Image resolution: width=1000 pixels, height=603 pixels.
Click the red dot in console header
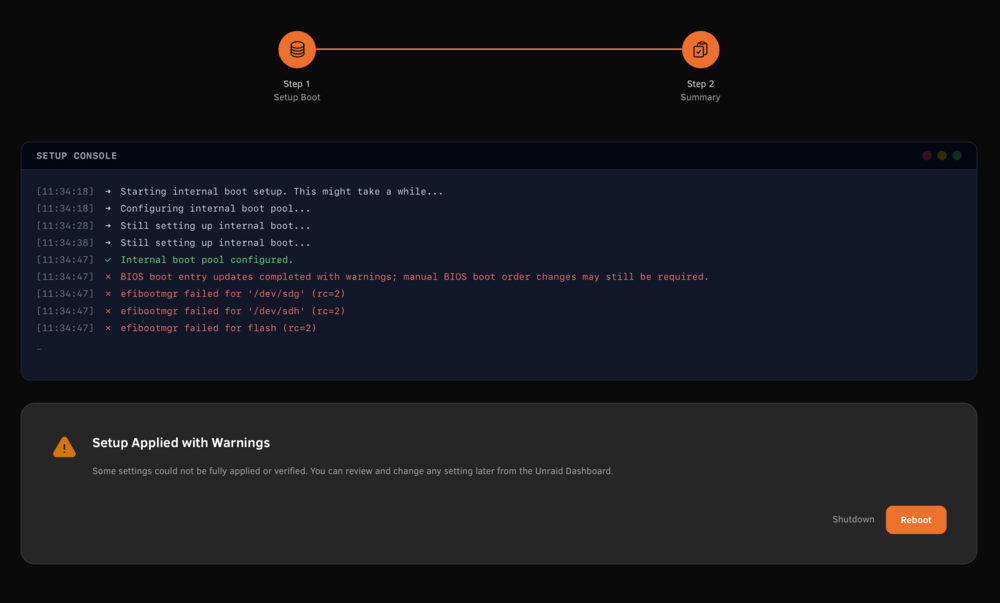(x=927, y=156)
